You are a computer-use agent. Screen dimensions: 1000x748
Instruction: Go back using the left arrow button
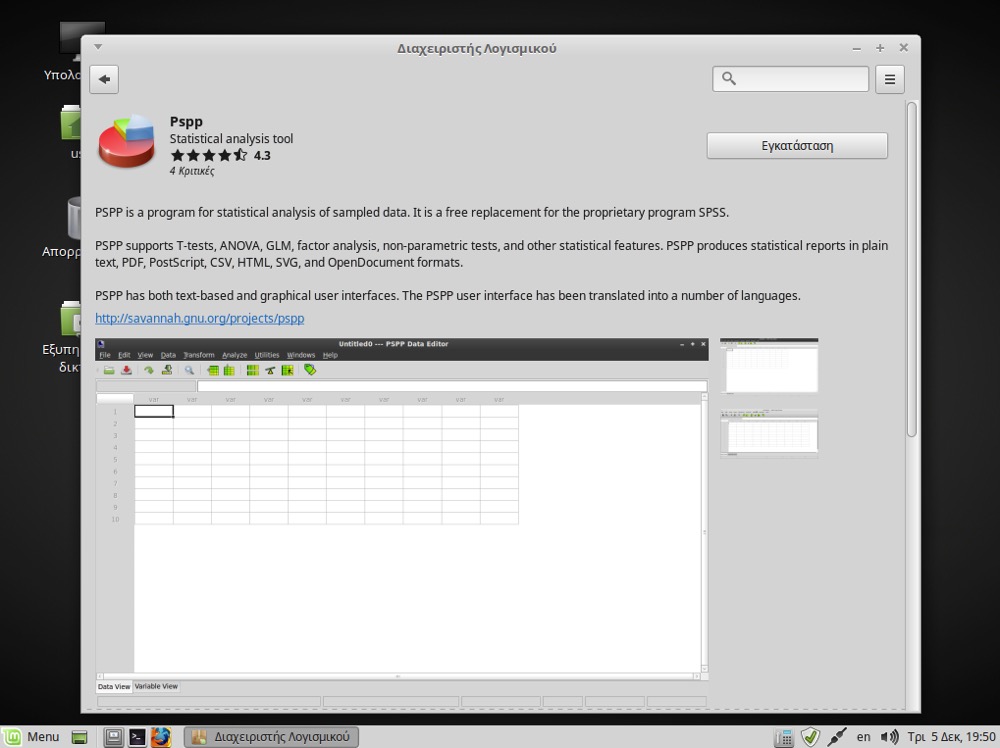104,79
